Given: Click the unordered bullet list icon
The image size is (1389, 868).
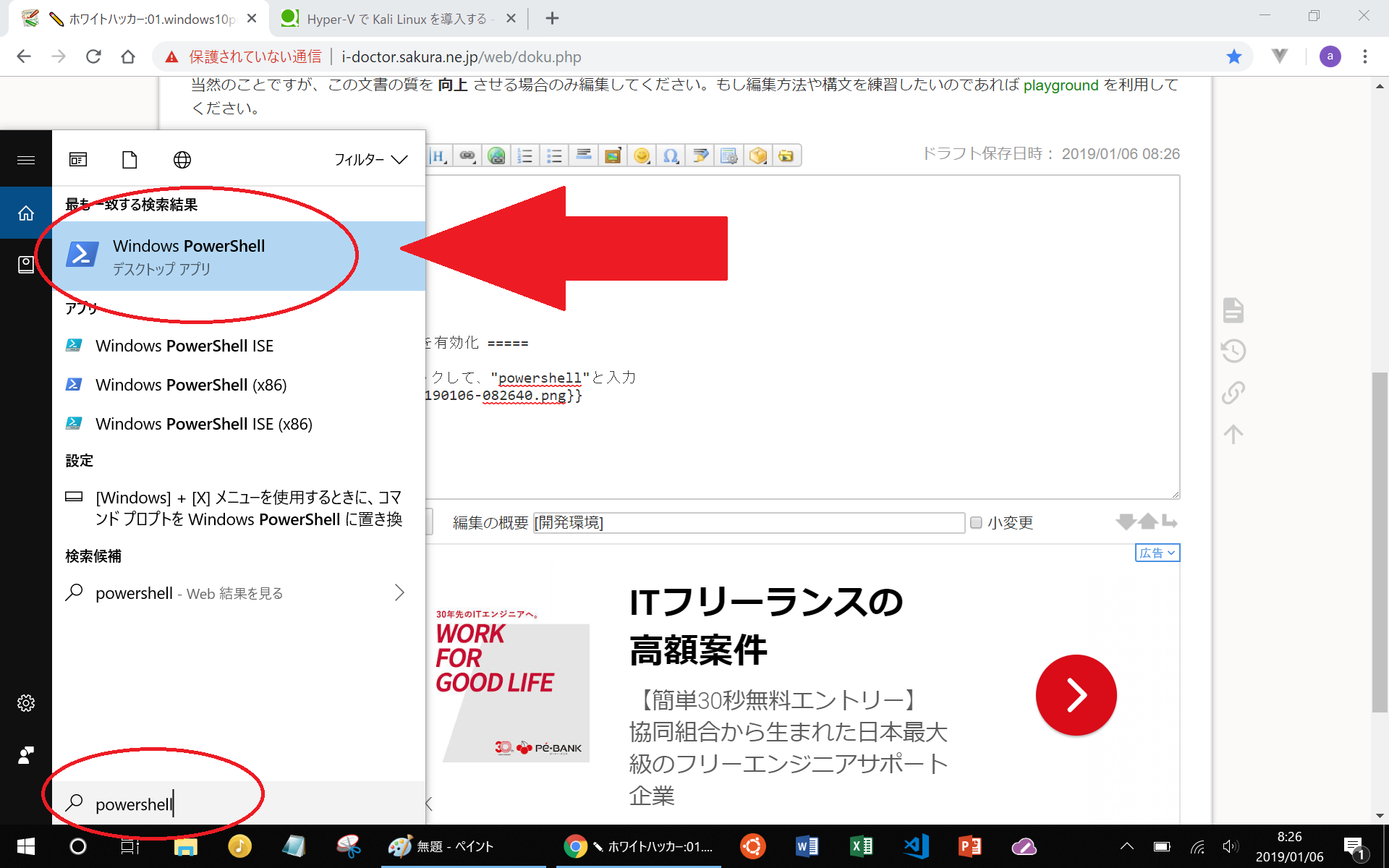Looking at the screenshot, I should [554, 156].
